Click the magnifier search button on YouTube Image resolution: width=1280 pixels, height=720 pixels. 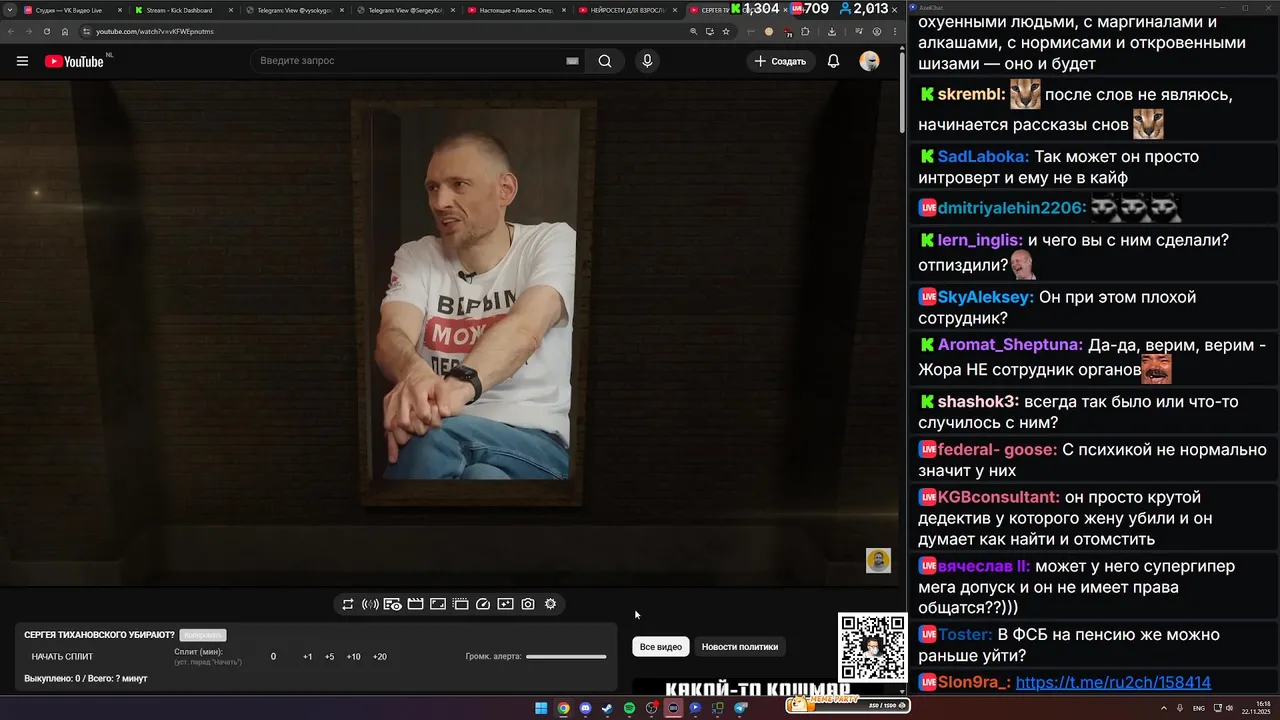tap(605, 61)
